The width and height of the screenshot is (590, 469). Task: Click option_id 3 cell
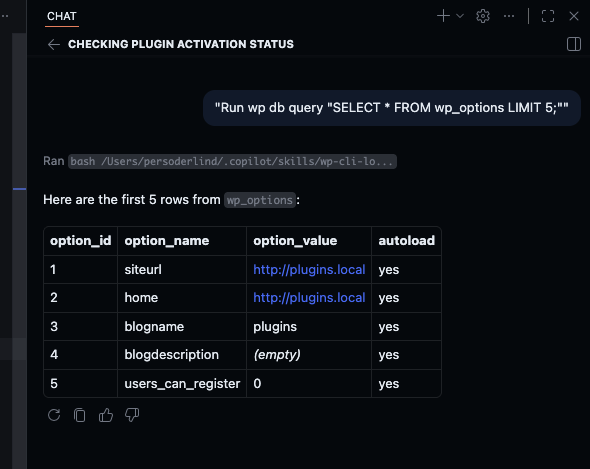pos(81,326)
